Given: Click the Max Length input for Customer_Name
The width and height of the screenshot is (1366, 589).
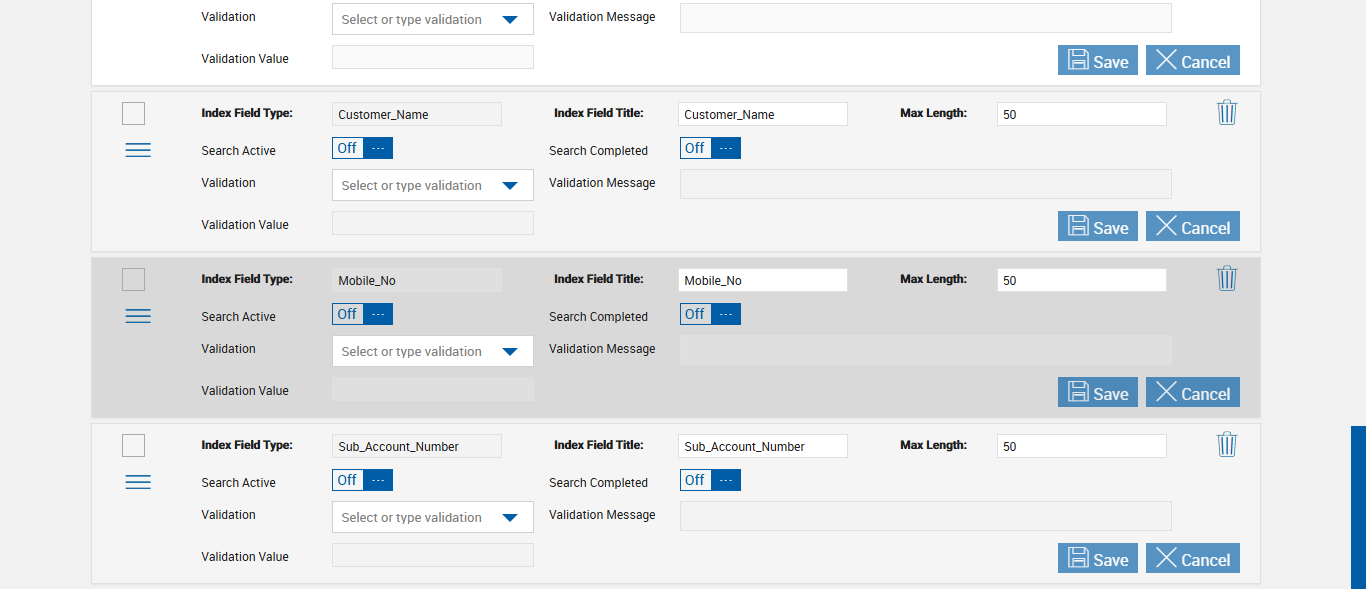Looking at the screenshot, I should [1081, 114].
